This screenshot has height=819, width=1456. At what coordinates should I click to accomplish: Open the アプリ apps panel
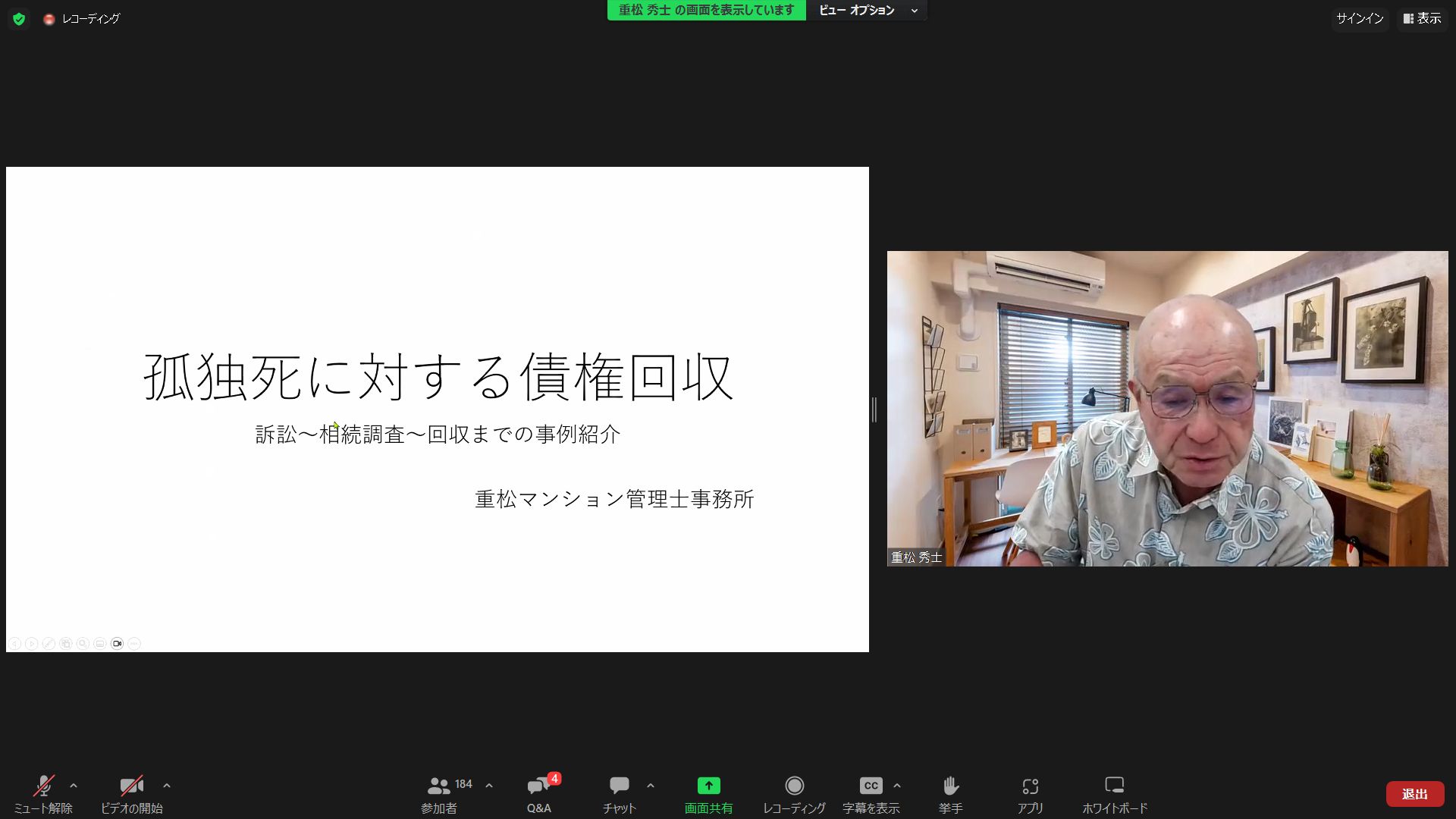tap(1030, 794)
